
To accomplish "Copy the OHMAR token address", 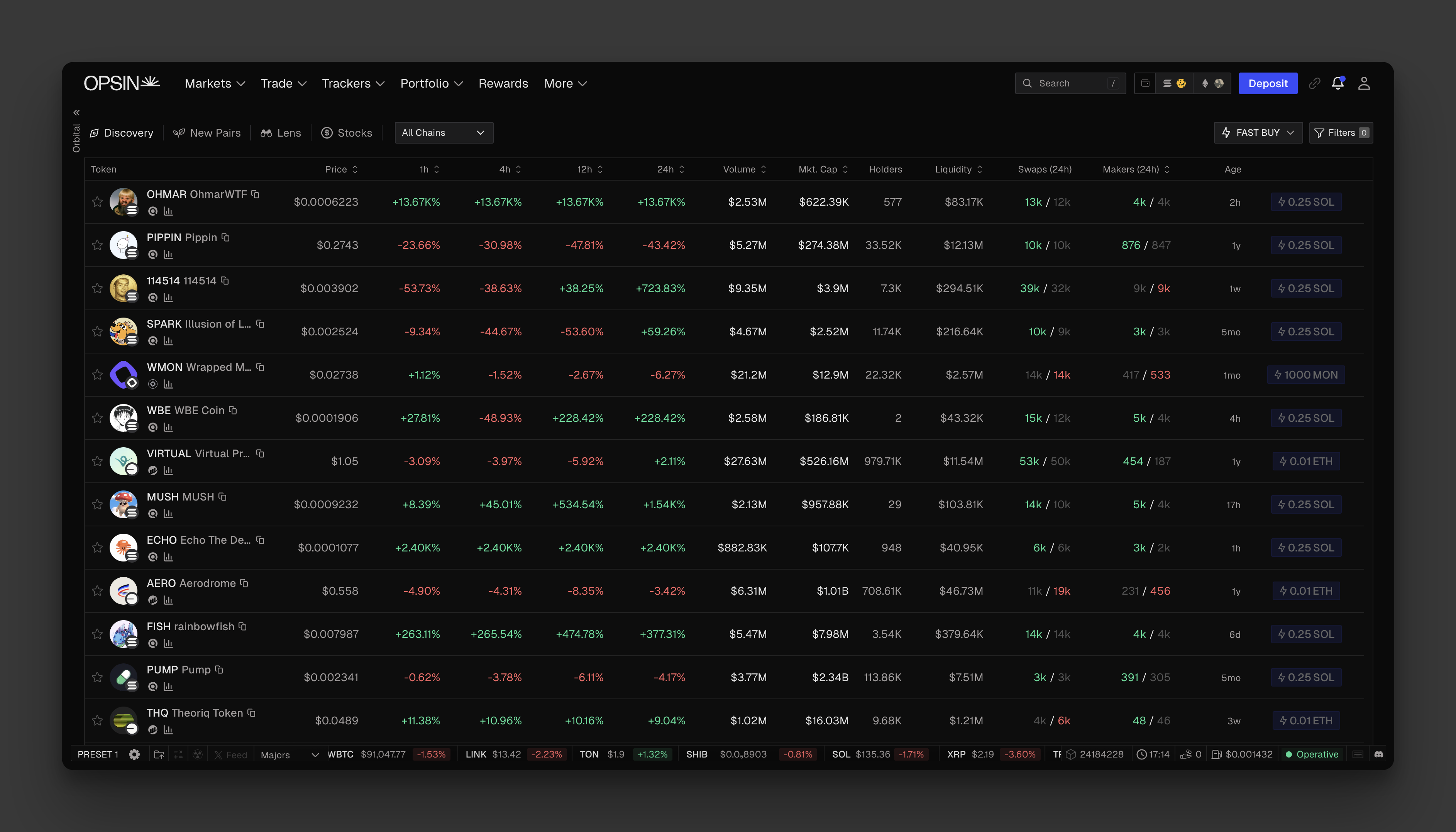I will [256, 194].
